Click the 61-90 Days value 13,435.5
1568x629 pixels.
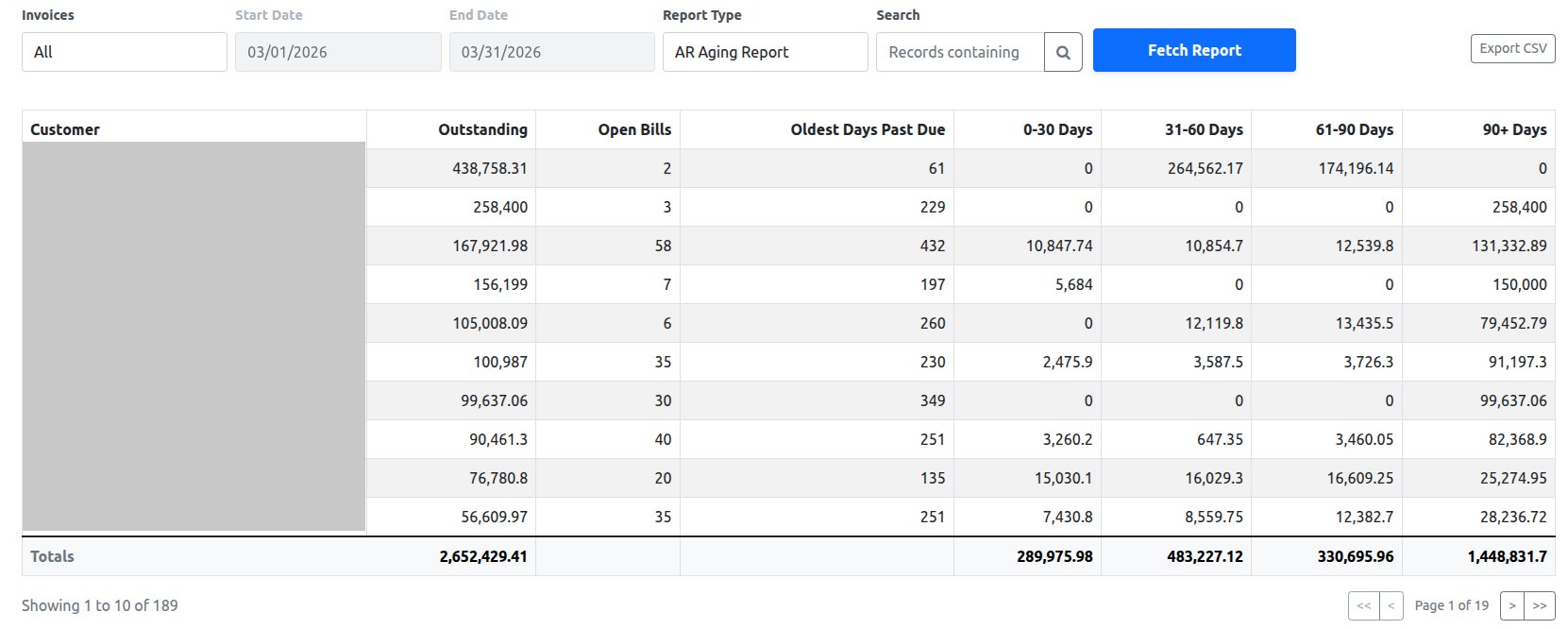[x=1364, y=323]
